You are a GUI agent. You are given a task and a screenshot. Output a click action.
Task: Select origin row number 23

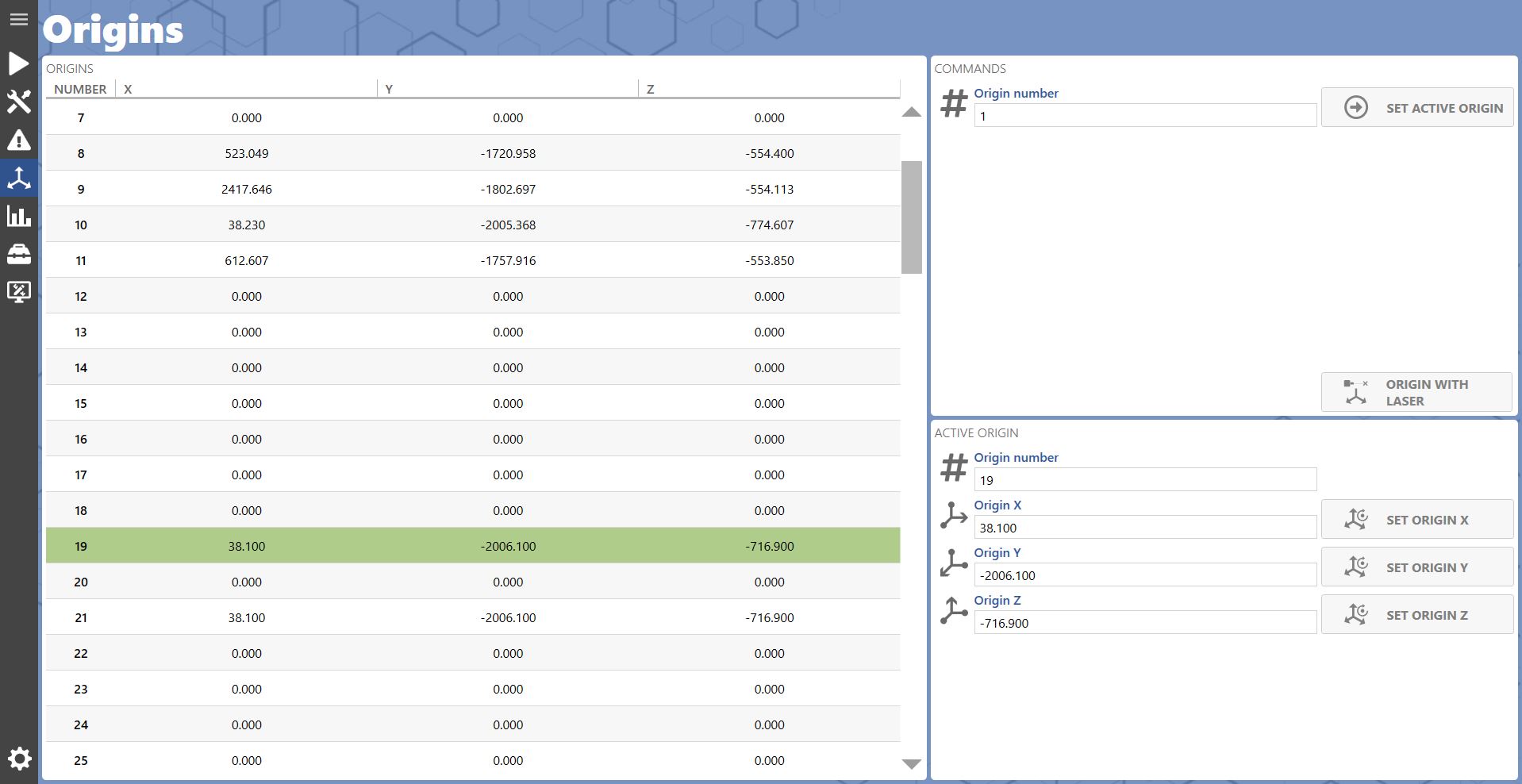pos(473,689)
